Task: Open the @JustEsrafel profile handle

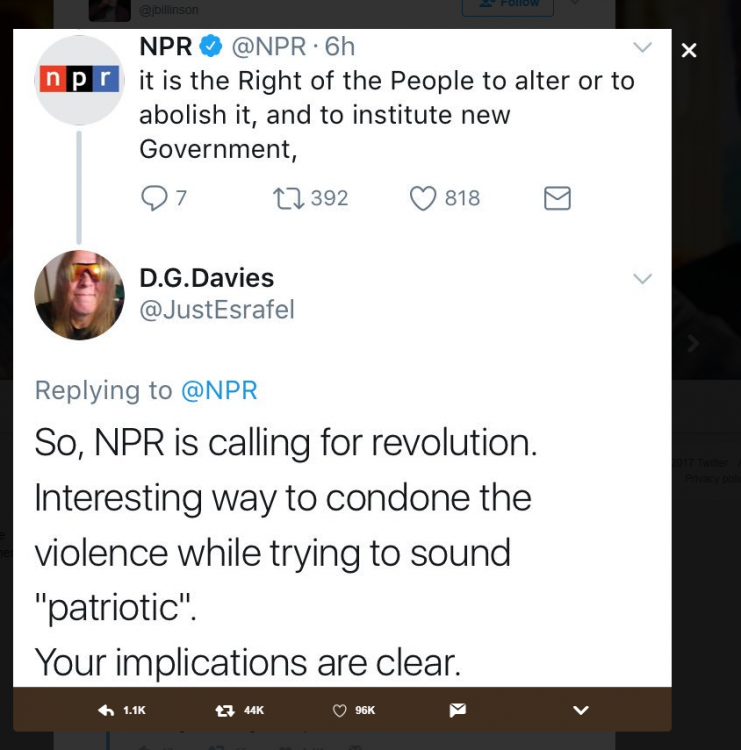Action: pos(217,309)
